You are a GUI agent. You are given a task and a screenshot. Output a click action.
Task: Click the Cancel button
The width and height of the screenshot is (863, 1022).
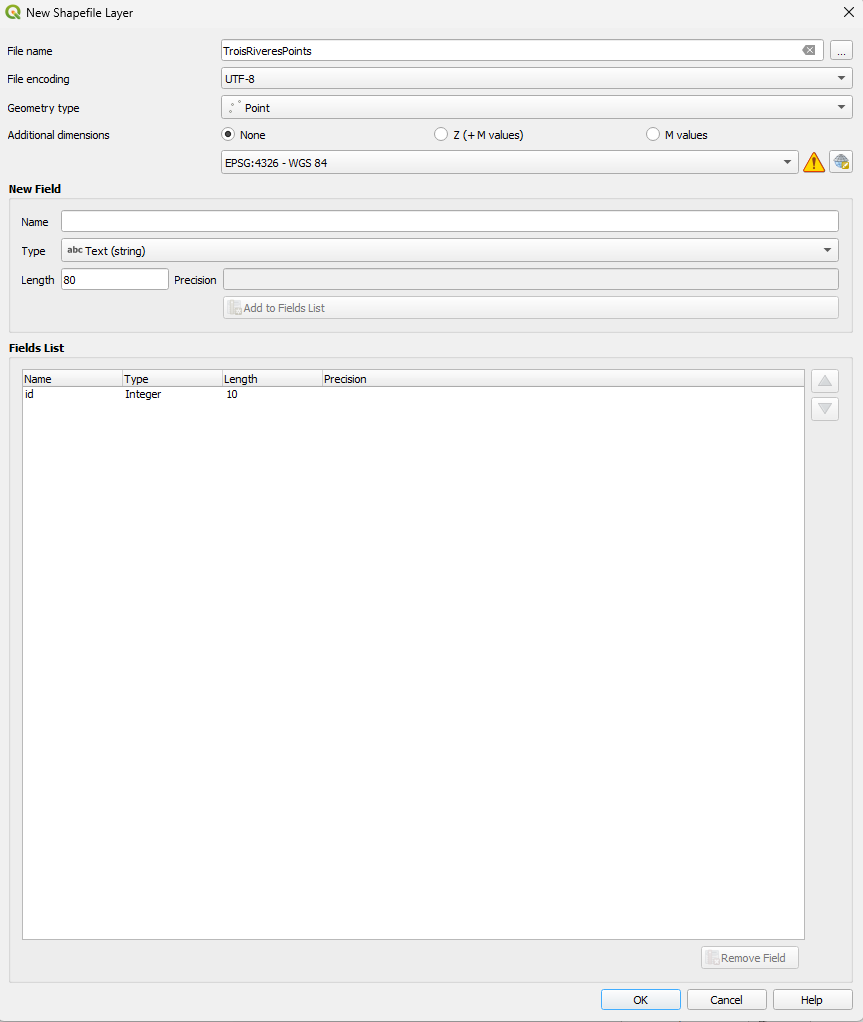[x=726, y=1000]
